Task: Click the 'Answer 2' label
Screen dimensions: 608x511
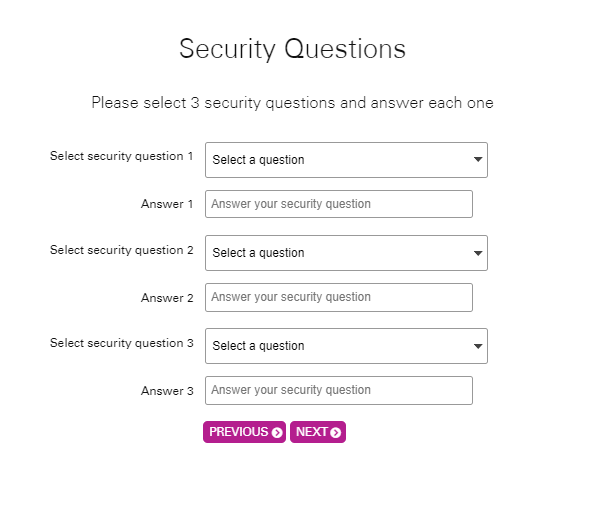Action: [x=167, y=298]
